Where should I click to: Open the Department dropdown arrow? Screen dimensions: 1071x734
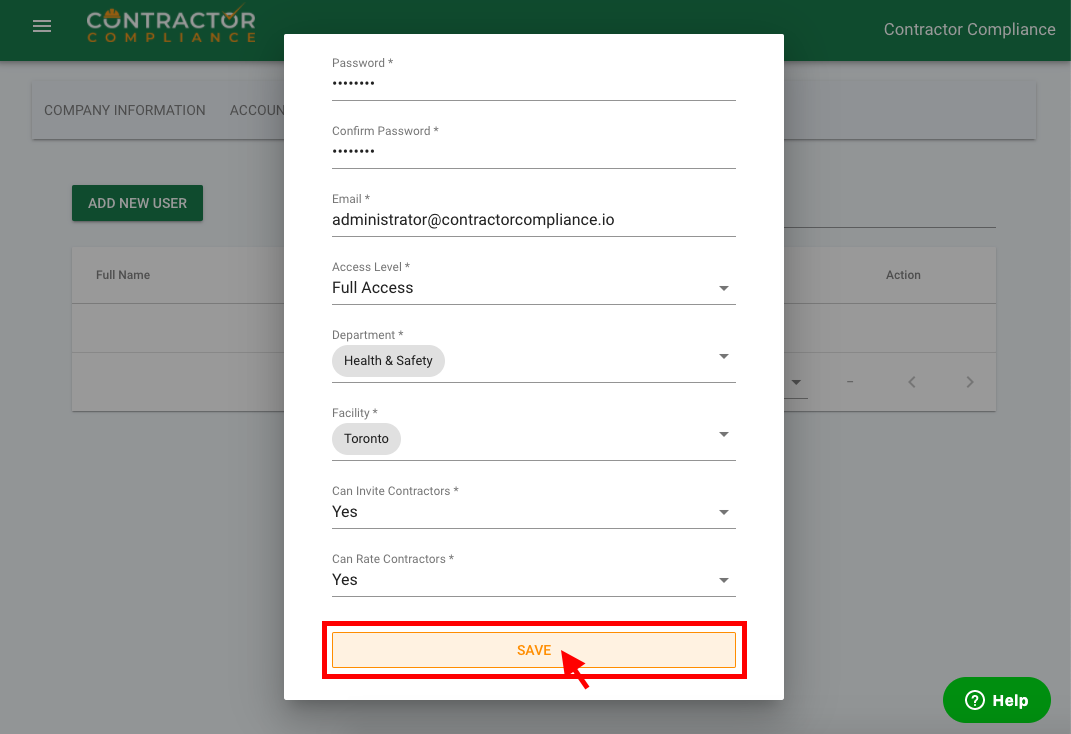[x=724, y=357]
